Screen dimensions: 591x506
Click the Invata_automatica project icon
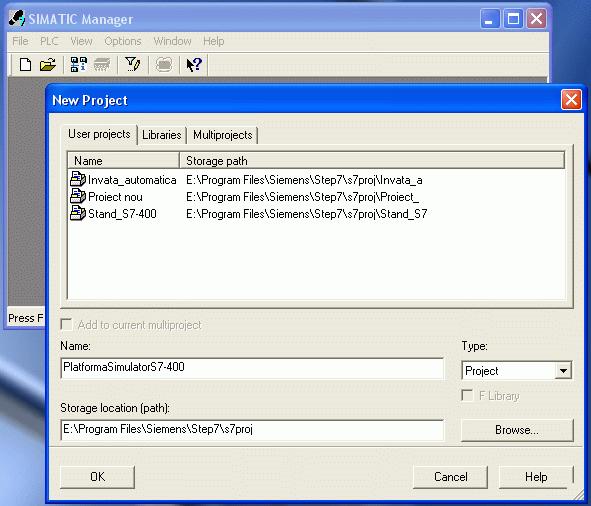point(78,179)
